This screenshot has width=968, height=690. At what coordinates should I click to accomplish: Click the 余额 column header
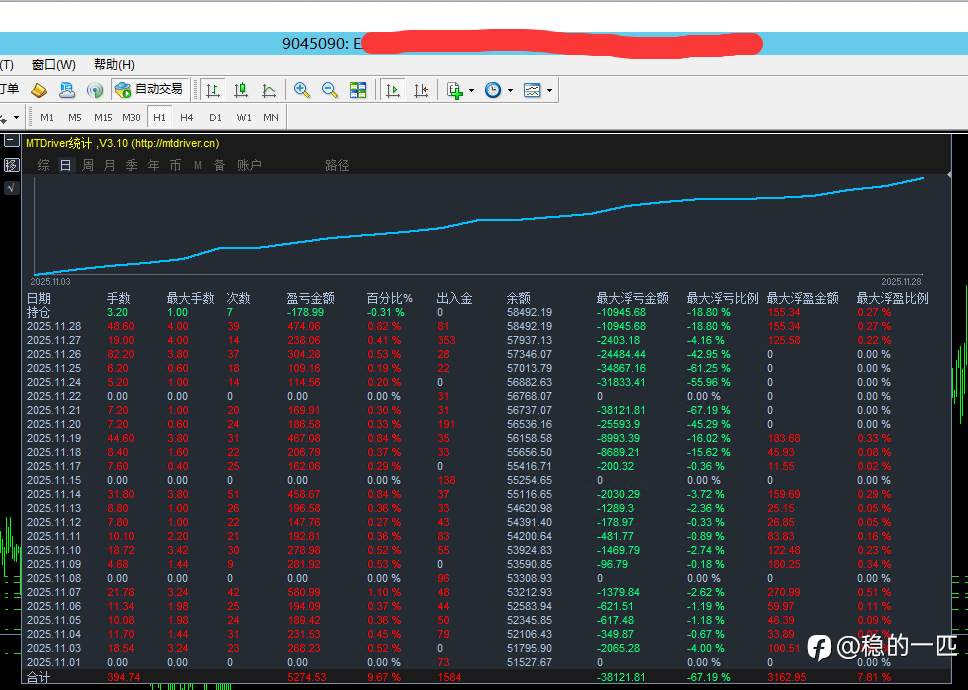pos(519,298)
